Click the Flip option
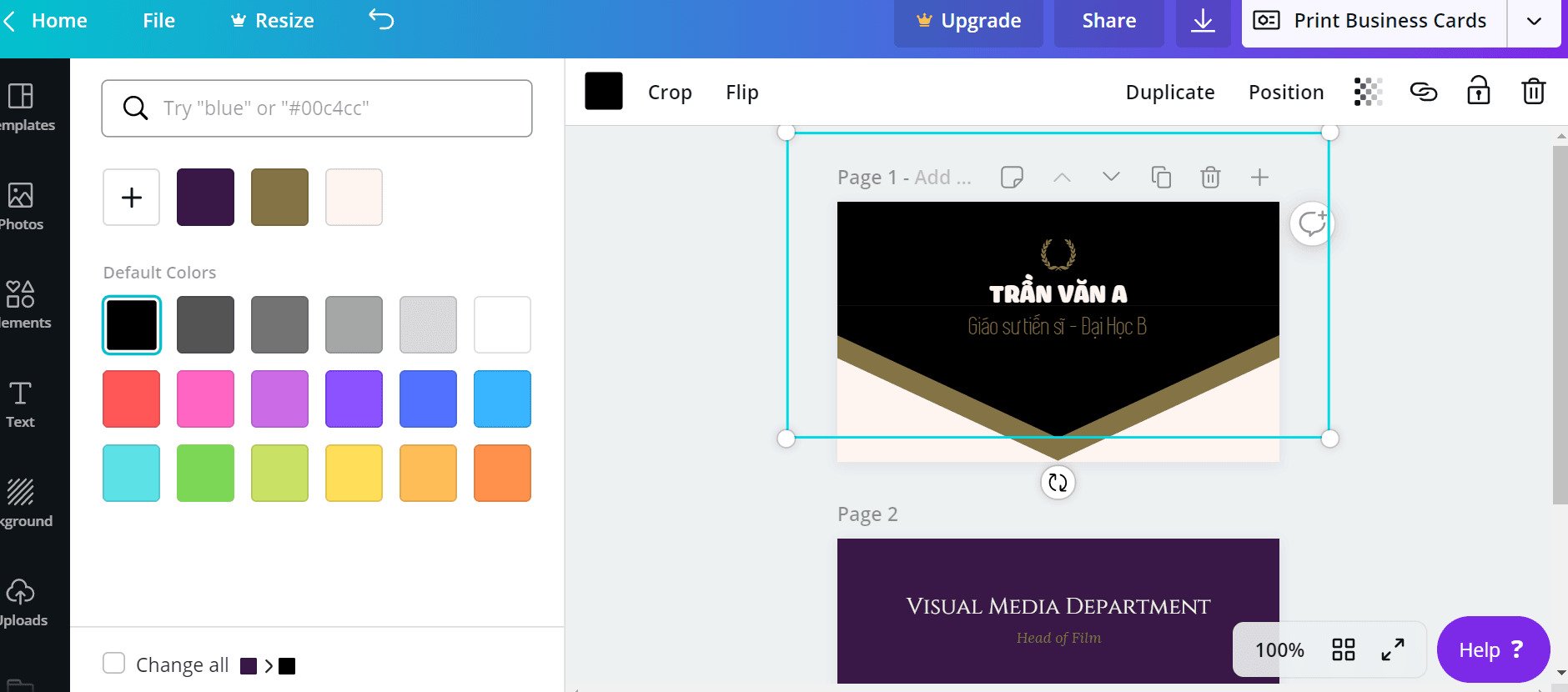This screenshot has height=692, width=1568. (x=741, y=92)
